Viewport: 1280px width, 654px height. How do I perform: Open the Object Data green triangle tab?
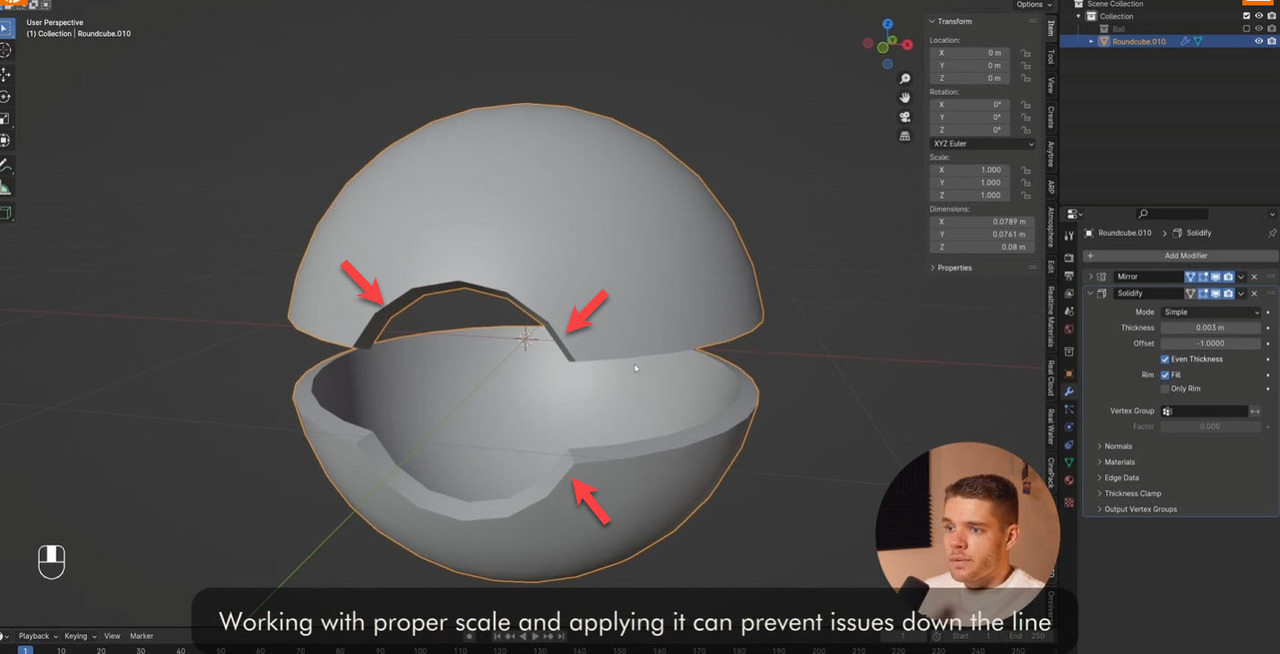1069,462
